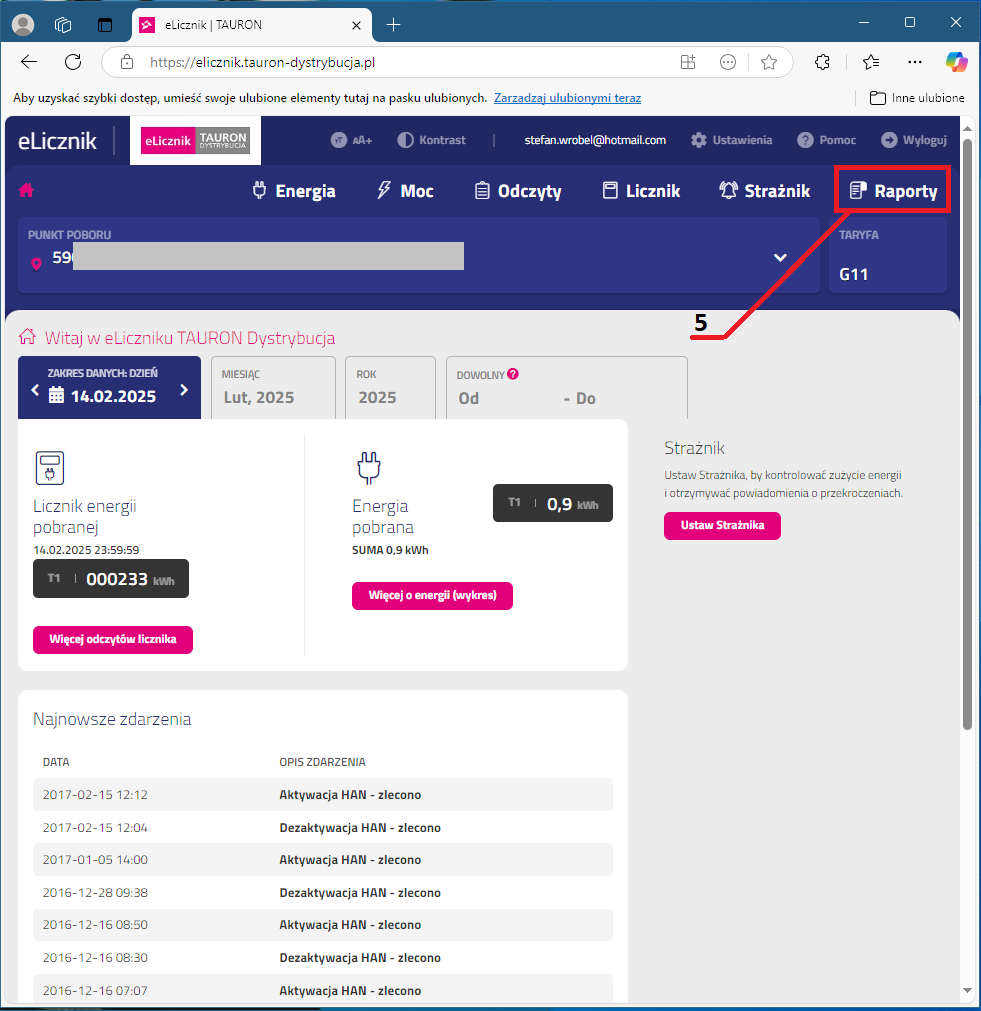The width and height of the screenshot is (981, 1011).
Task: Open the split screen icon in address bar
Action: pos(688,62)
